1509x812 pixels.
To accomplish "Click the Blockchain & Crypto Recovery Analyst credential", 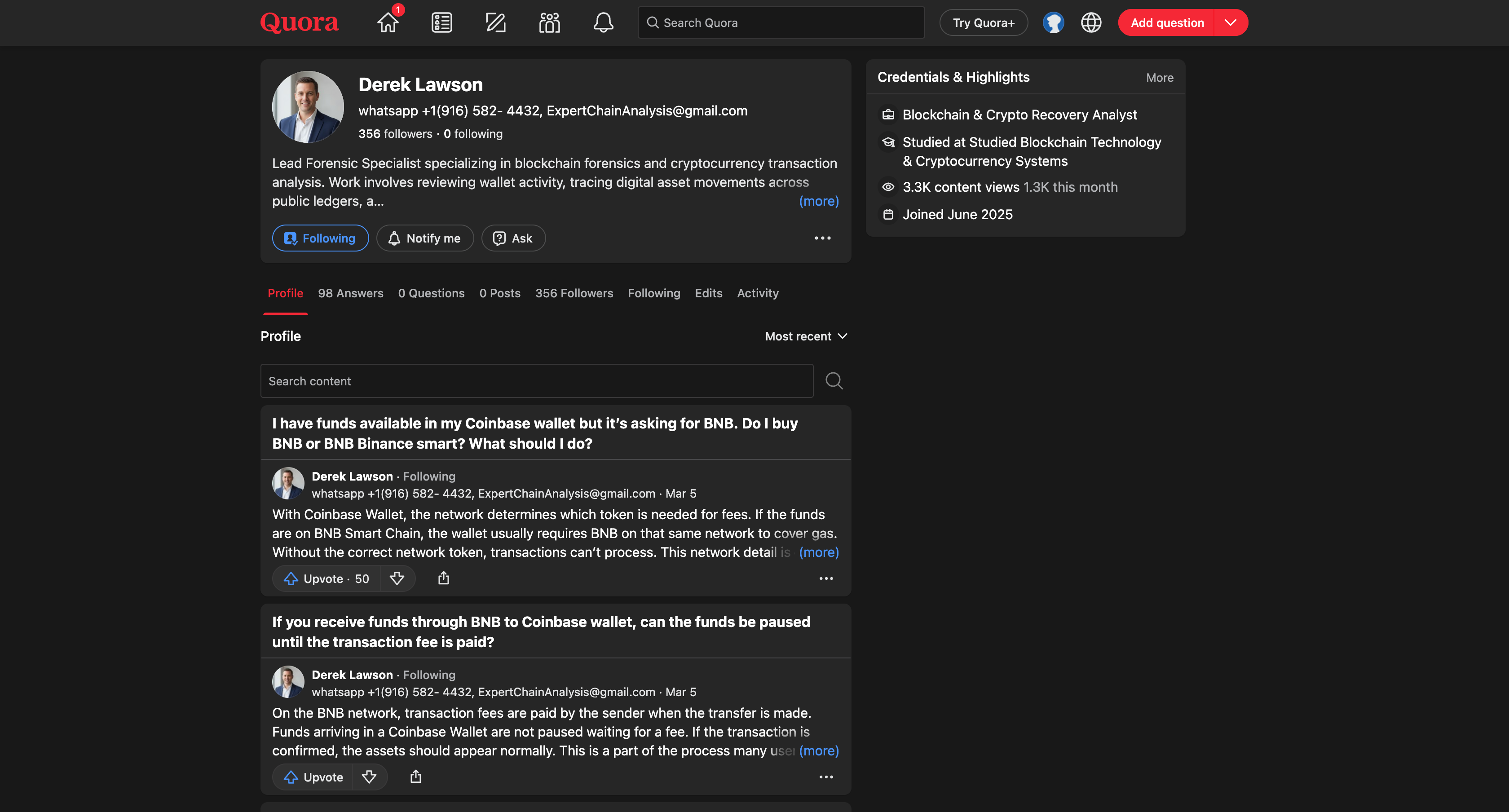I will pos(1019,115).
